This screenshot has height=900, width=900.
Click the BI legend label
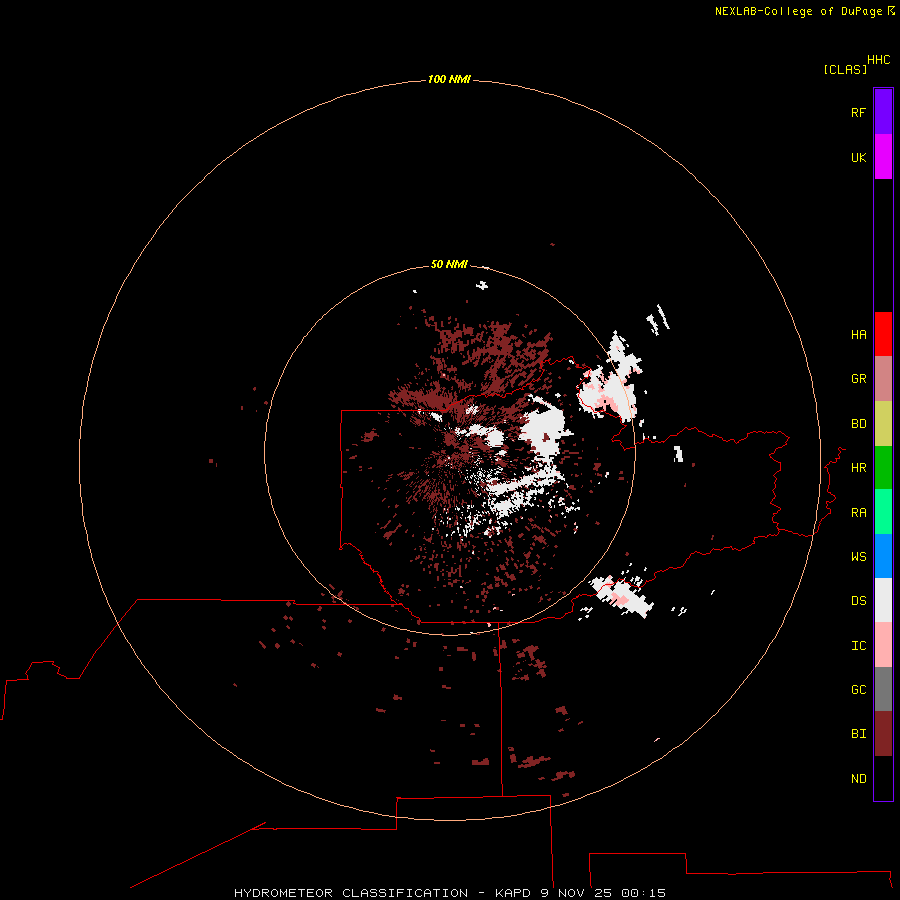tap(858, 734)
